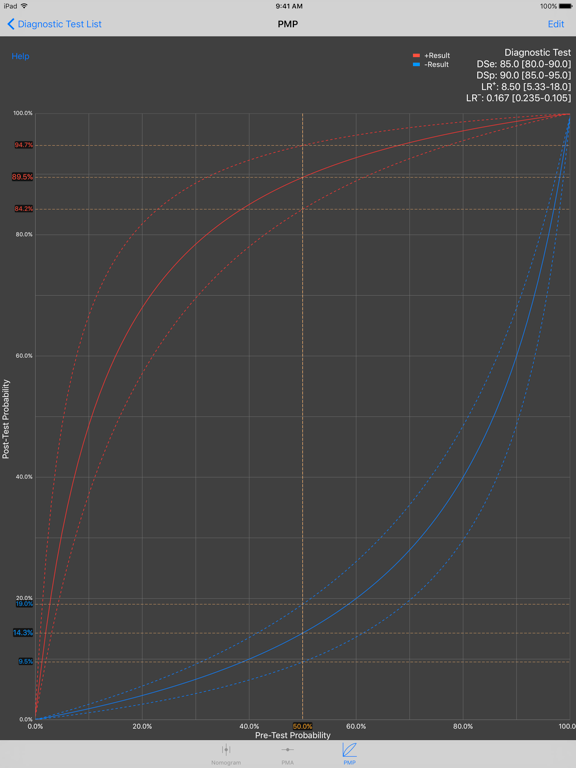Click the Post-Test Probability axis title

coord(6,419)
